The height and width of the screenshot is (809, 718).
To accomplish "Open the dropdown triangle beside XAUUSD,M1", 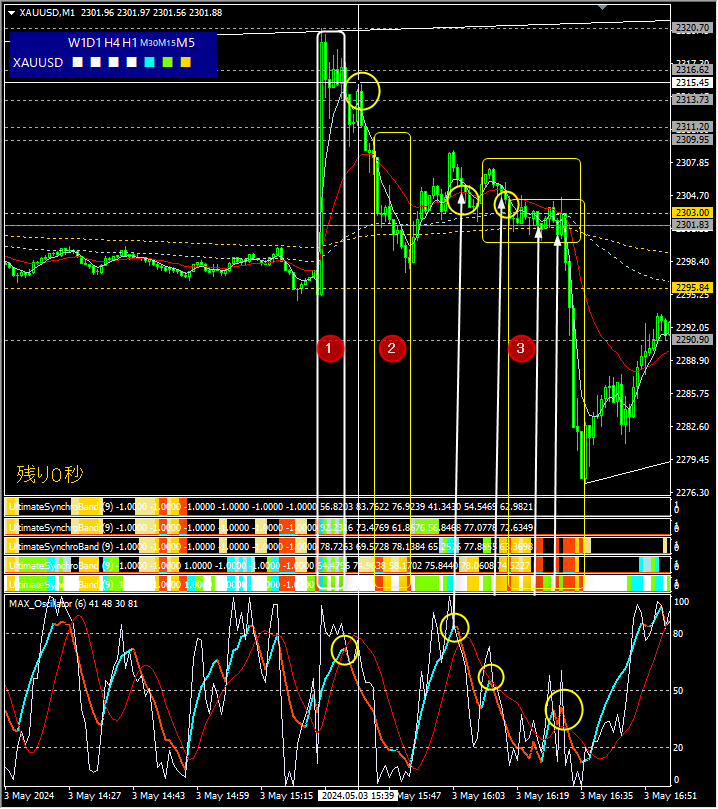I will 11,13.
